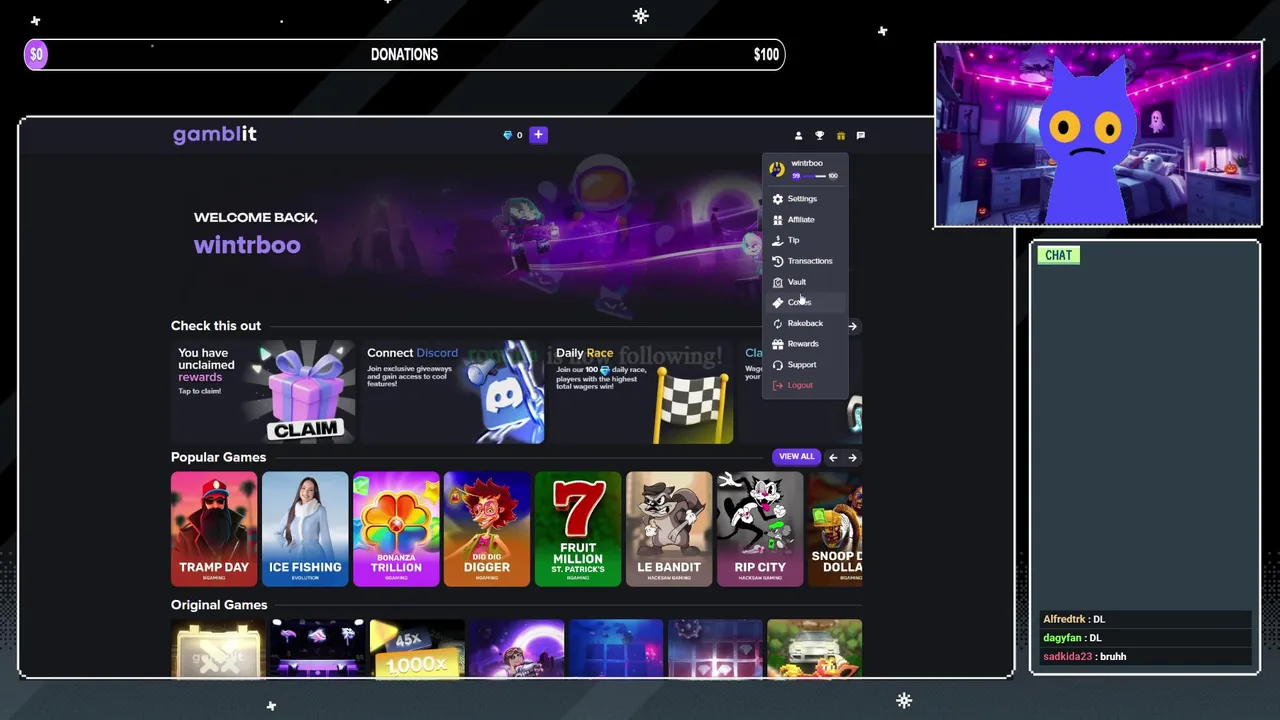
Task: Click the View All popular games button
Action: (796, 457)
